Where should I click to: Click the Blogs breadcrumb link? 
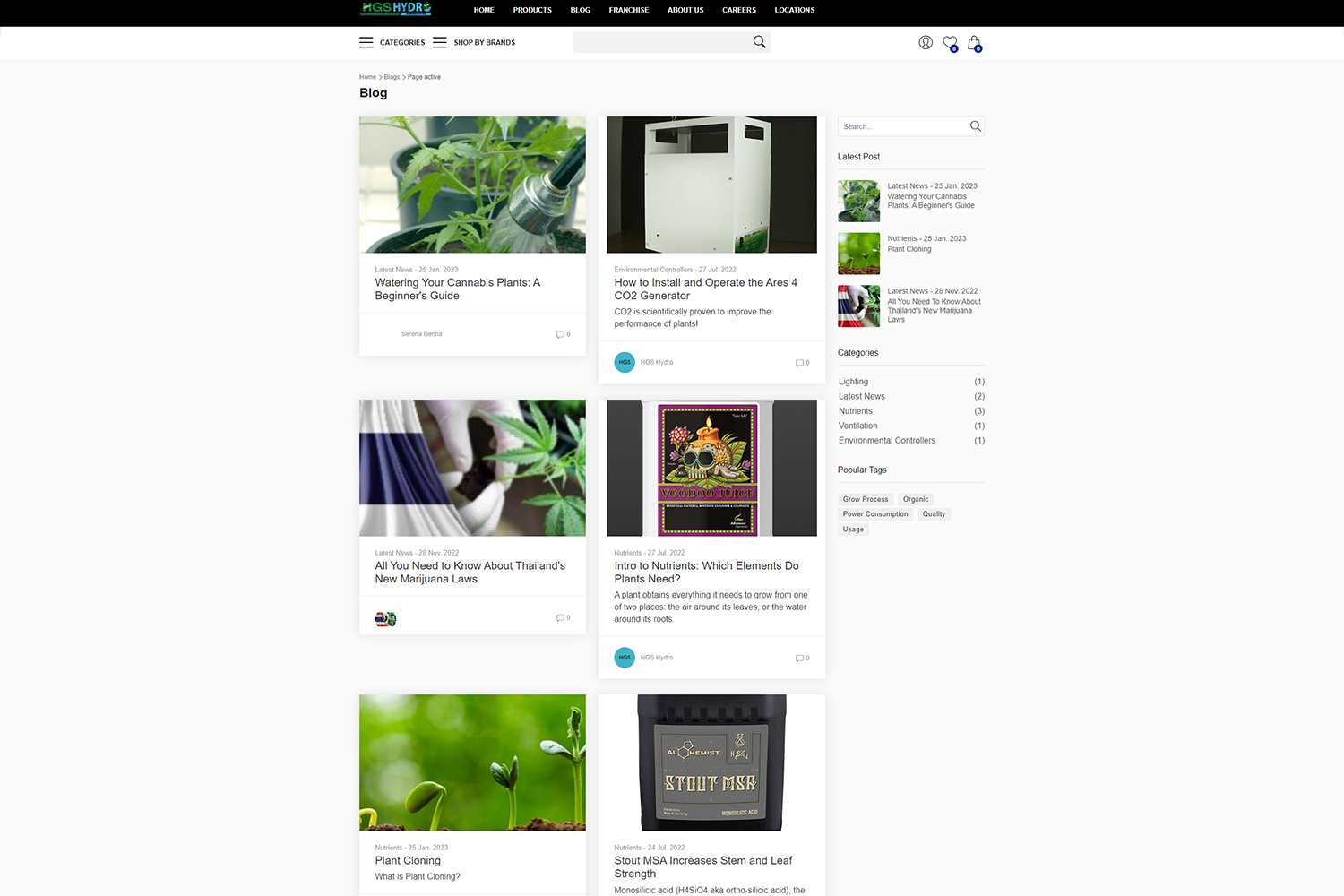392,77
